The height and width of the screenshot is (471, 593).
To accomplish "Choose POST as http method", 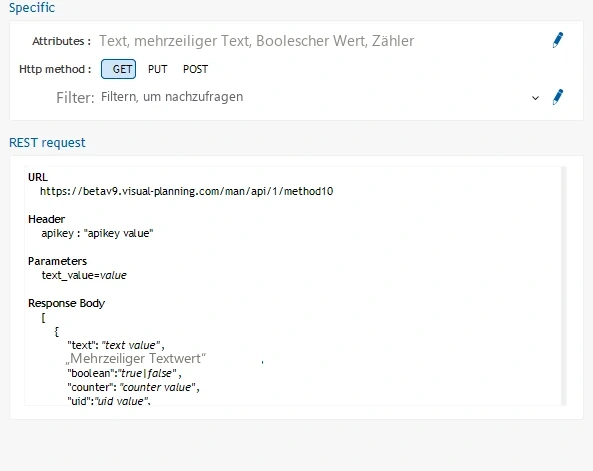I will pos(195,69).
